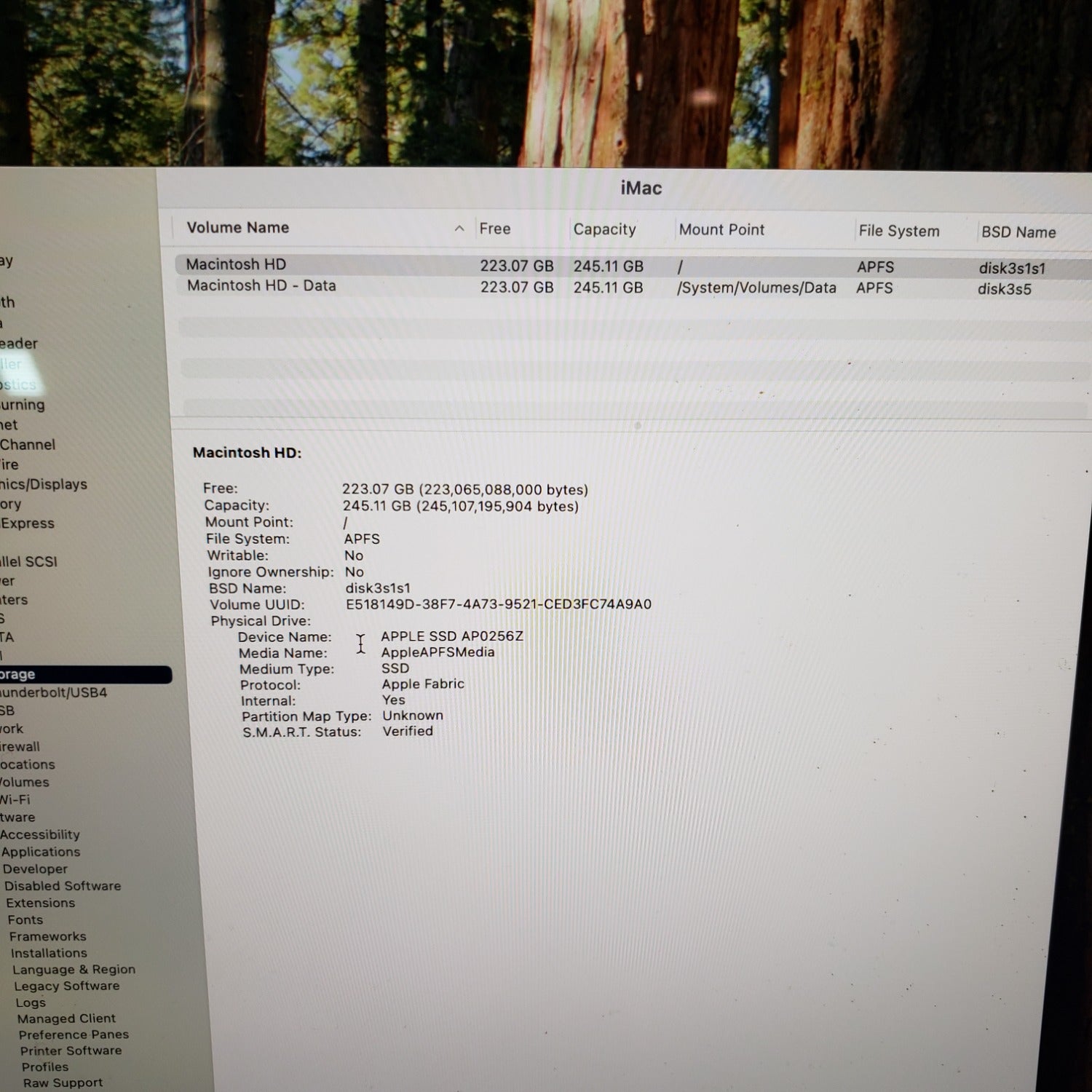1092x1092 pixels.
Task: Select Managed Client in the sidebar
Action: point(66,1018)
